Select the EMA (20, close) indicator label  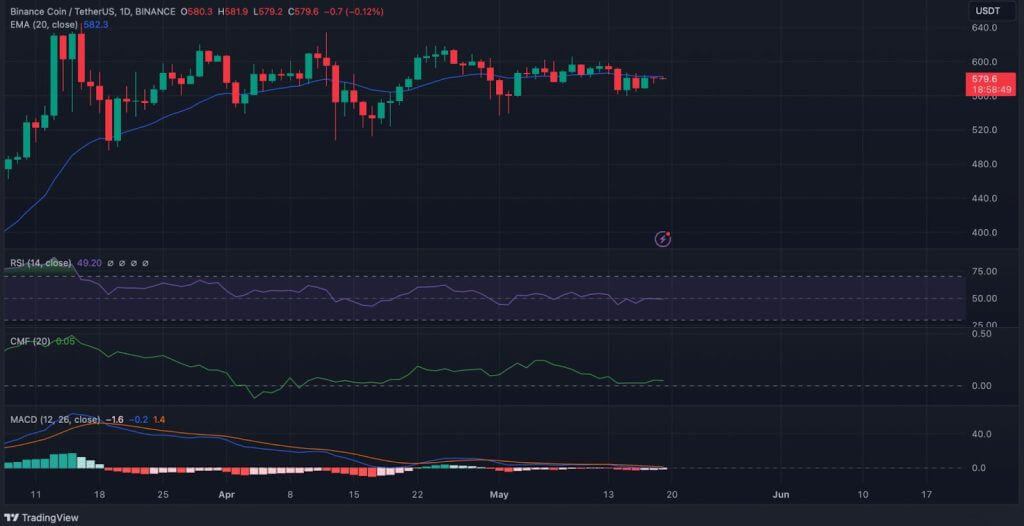[x=44, y=24]
